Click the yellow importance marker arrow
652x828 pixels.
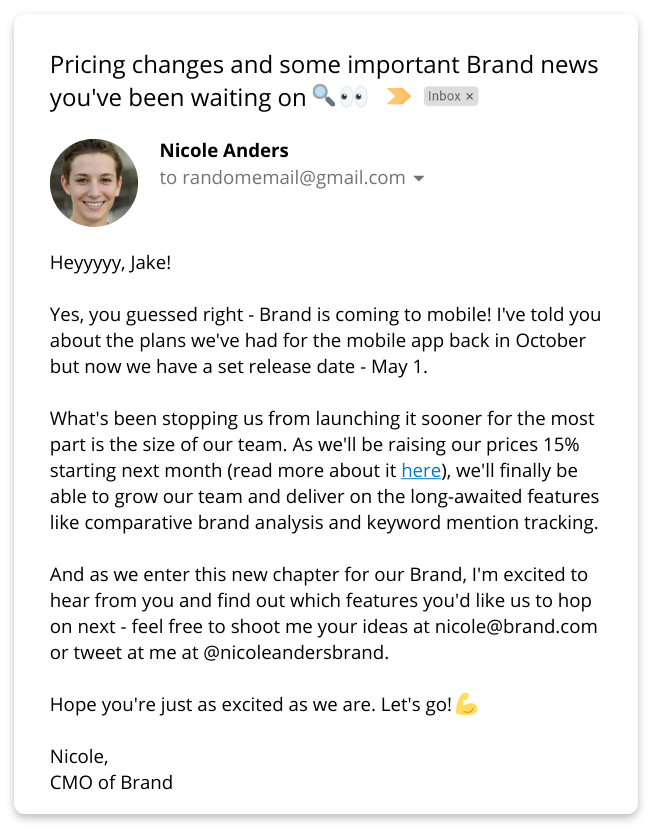pyautogui.click(x=399, y=97)
